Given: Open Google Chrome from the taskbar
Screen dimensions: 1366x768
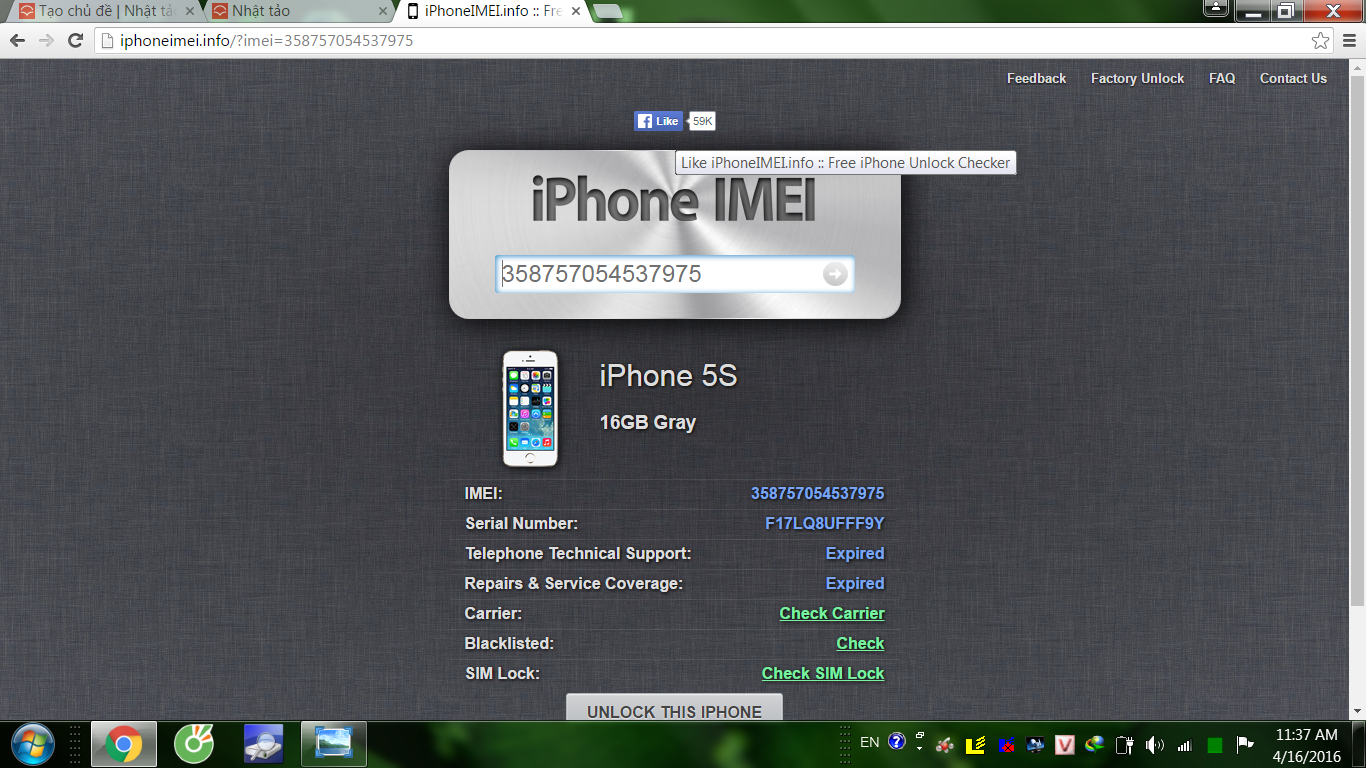Looking at the screenshot, I should click(x=124, y=744).
